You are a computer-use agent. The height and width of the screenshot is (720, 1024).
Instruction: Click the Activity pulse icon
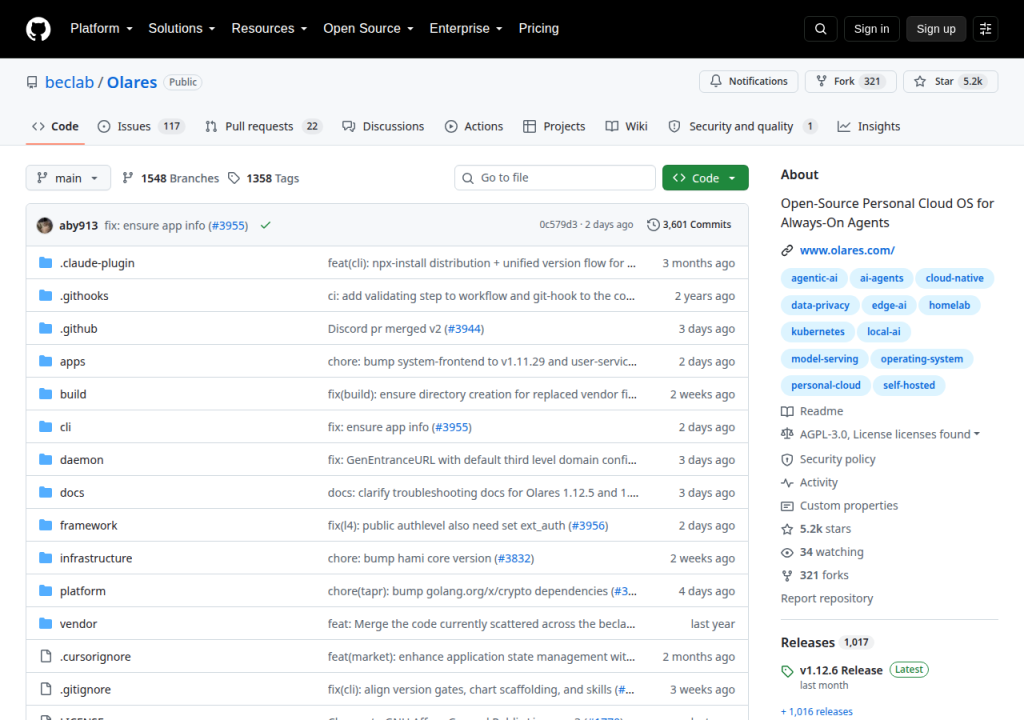coord(787,482)
